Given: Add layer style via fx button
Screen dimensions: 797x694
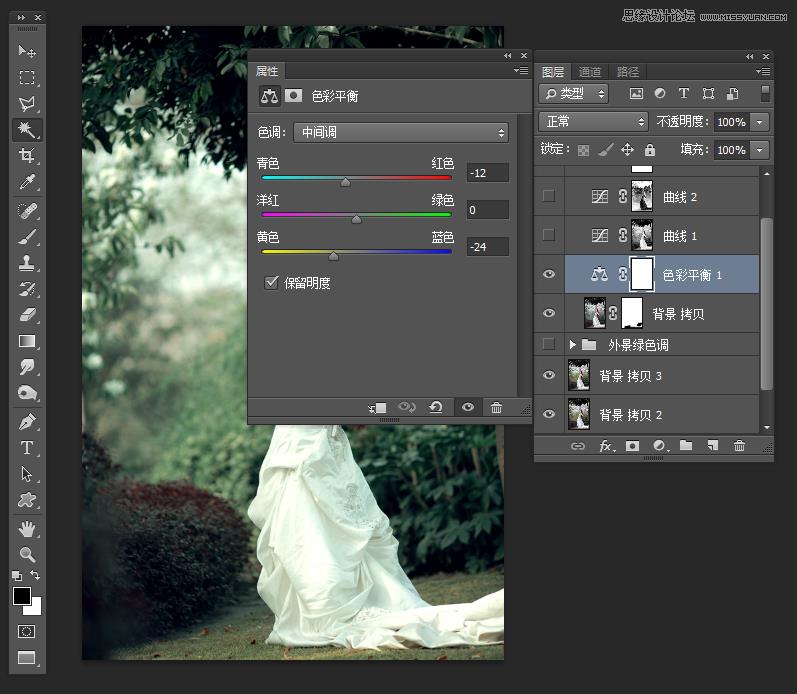Looking at the screenshot, I should 606,446.
